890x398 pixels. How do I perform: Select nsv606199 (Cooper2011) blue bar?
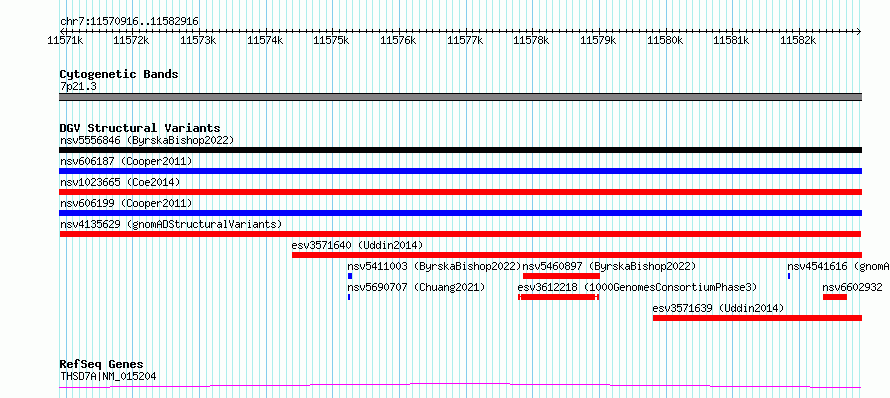pyautogui.click(x=460, y=213)
